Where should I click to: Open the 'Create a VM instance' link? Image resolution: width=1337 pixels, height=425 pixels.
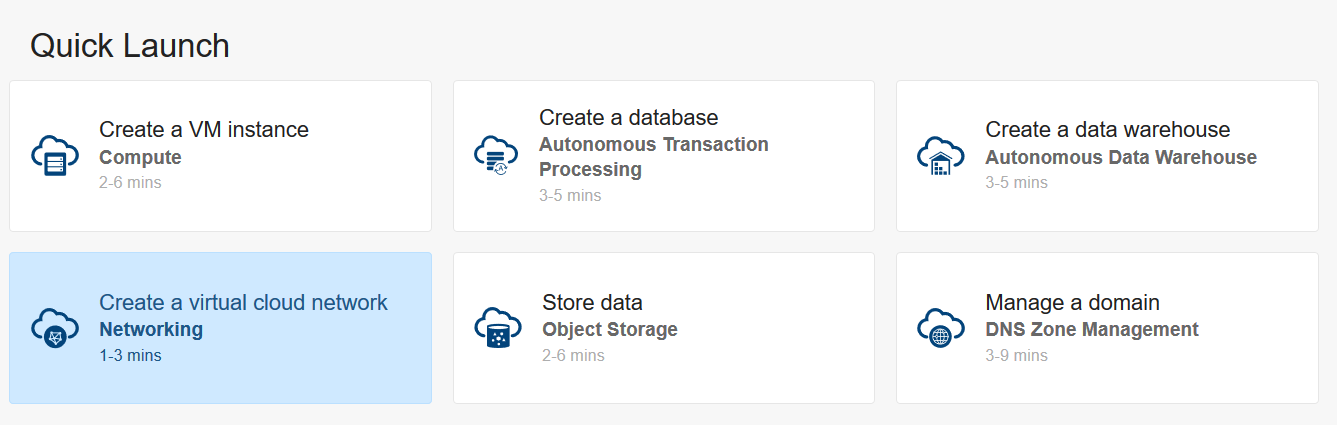click(204, 130)
